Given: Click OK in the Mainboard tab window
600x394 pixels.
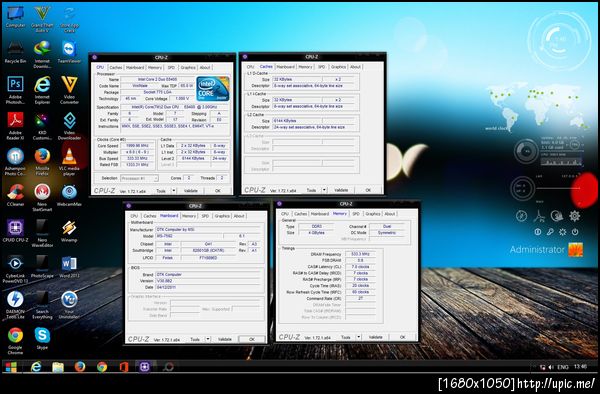Looking at the screenshot, I should 252,339.
